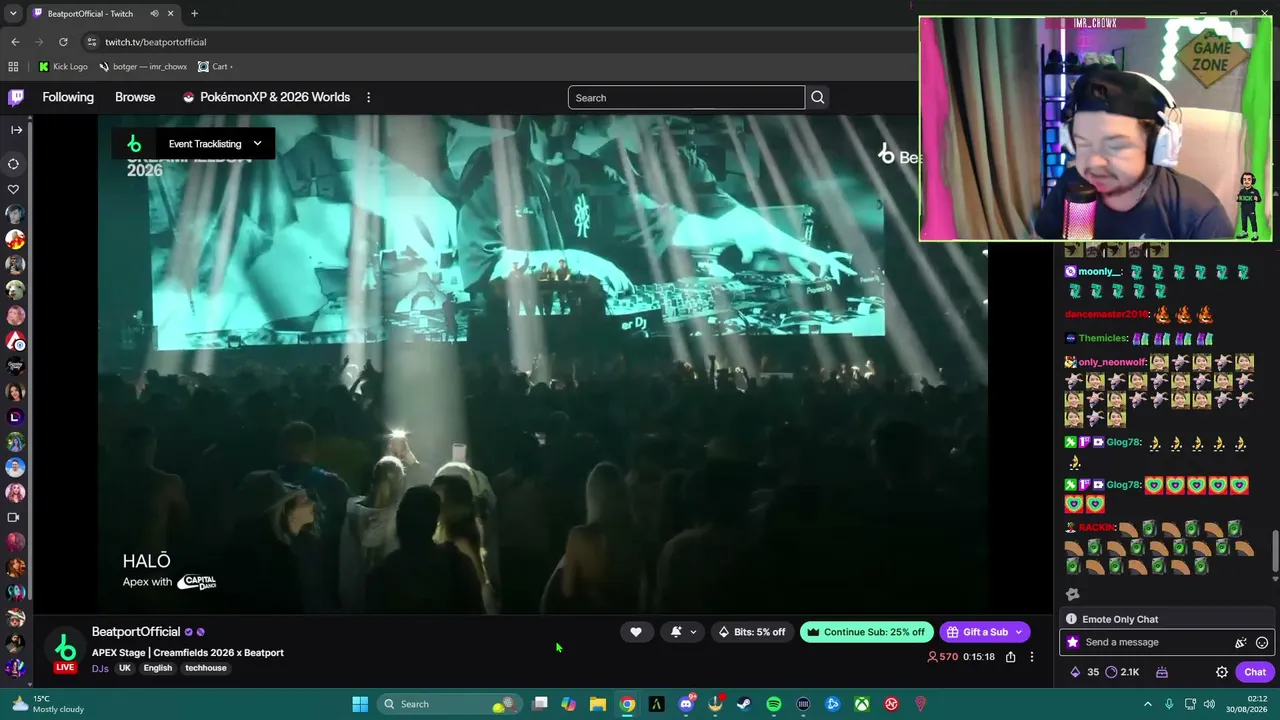
Task: Reload the page in Chrome
Action: (63, 42)
